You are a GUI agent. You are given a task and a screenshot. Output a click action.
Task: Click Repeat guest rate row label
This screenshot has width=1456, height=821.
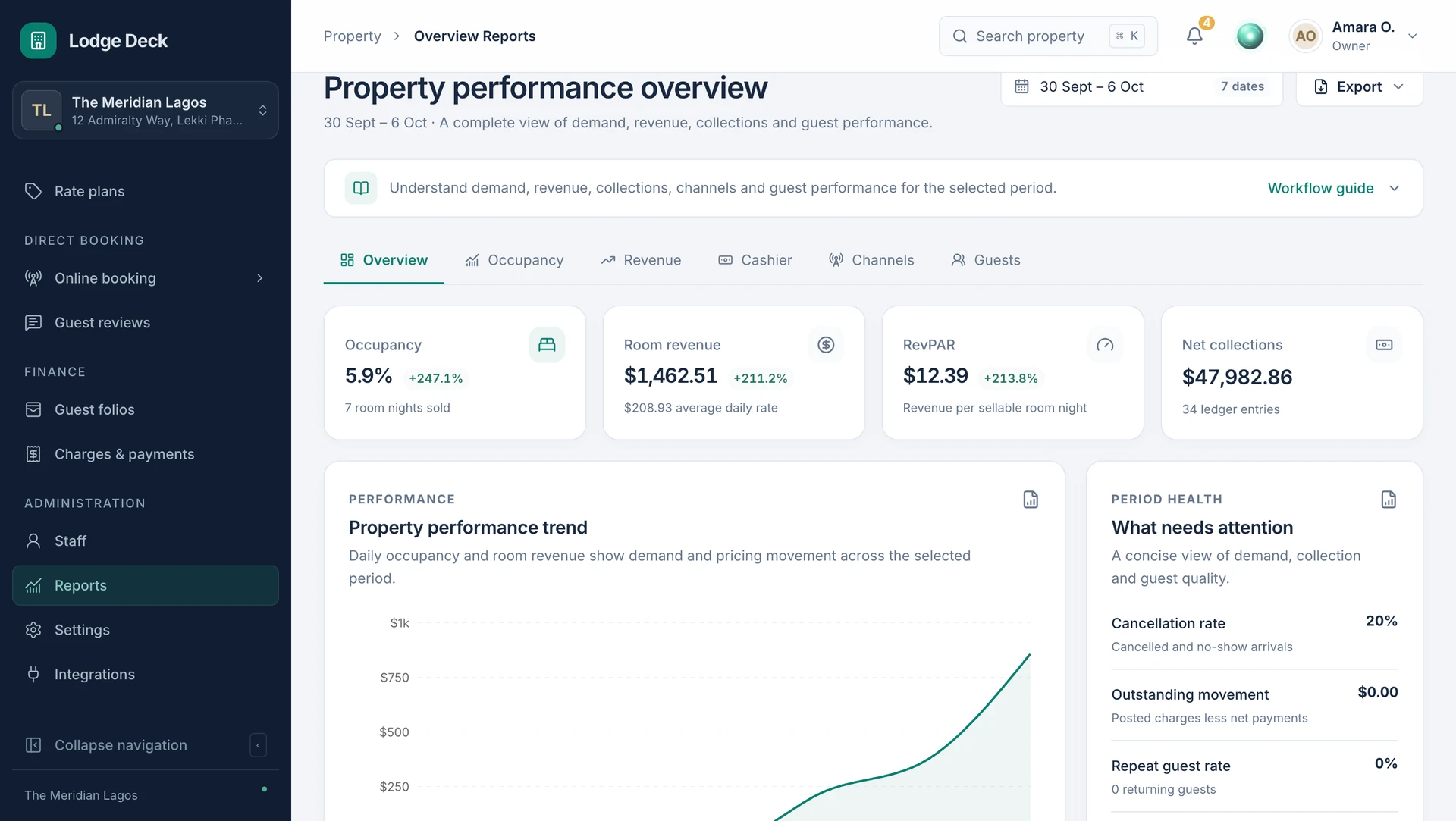tap(1171, 766)
